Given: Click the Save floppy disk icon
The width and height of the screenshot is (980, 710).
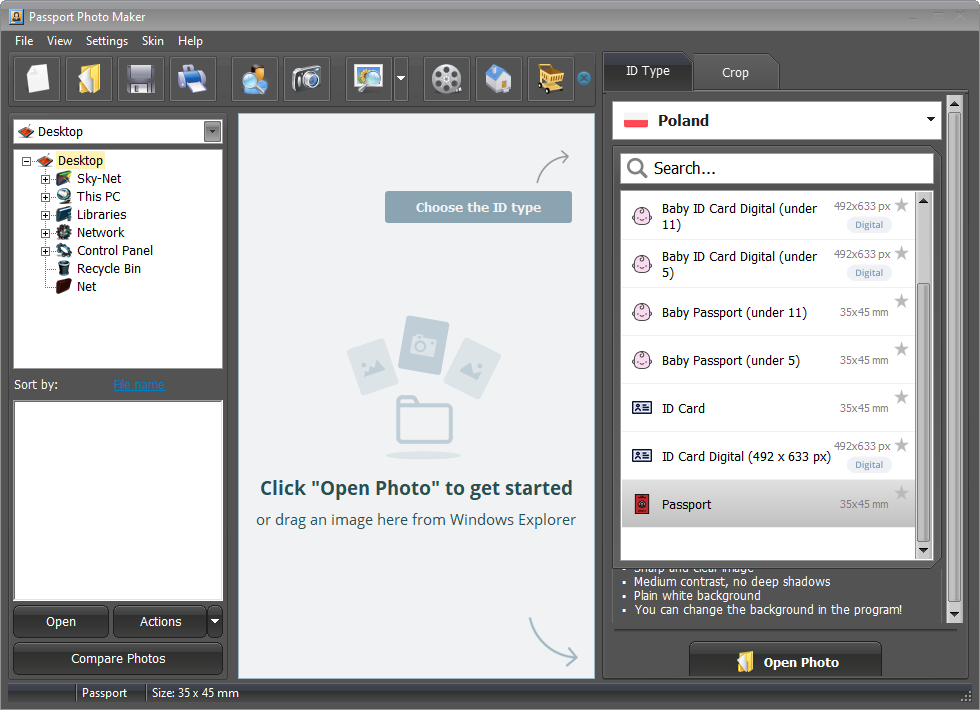Looking at the screenshot, I should [x=141, y=79].
